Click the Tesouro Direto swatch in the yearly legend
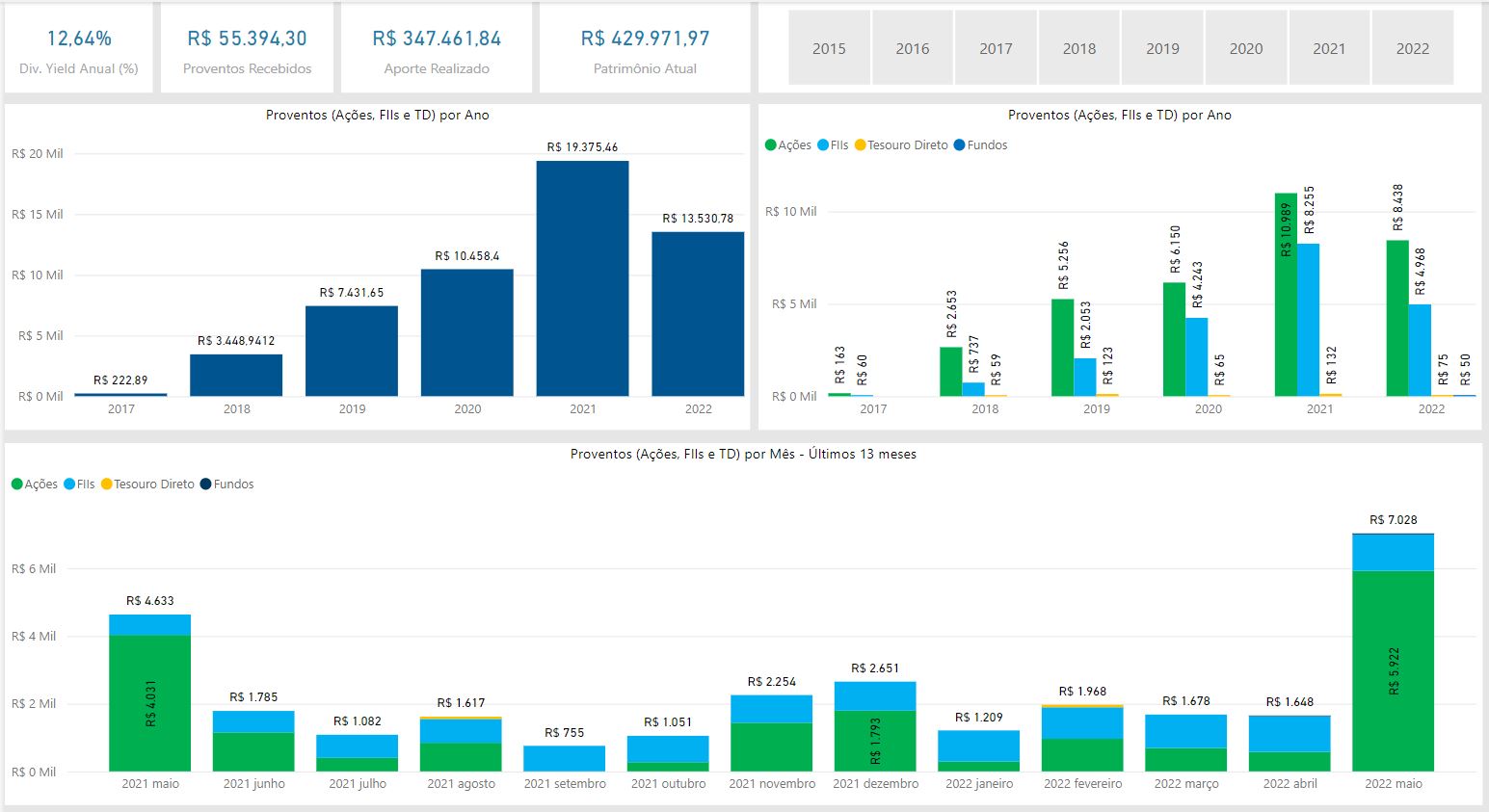This screenshot has width=1489, height=812. coord(861,145)
